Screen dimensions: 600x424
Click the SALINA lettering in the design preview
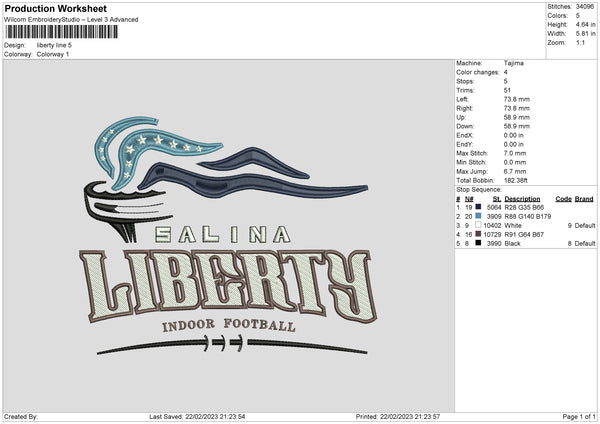click(223, 235)
